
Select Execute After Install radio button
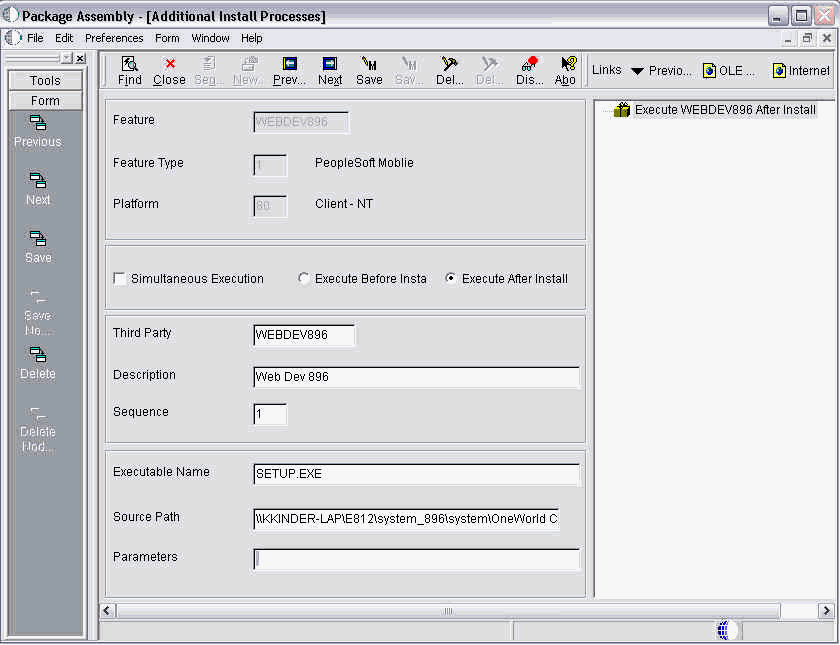click(x=451, y=279)
